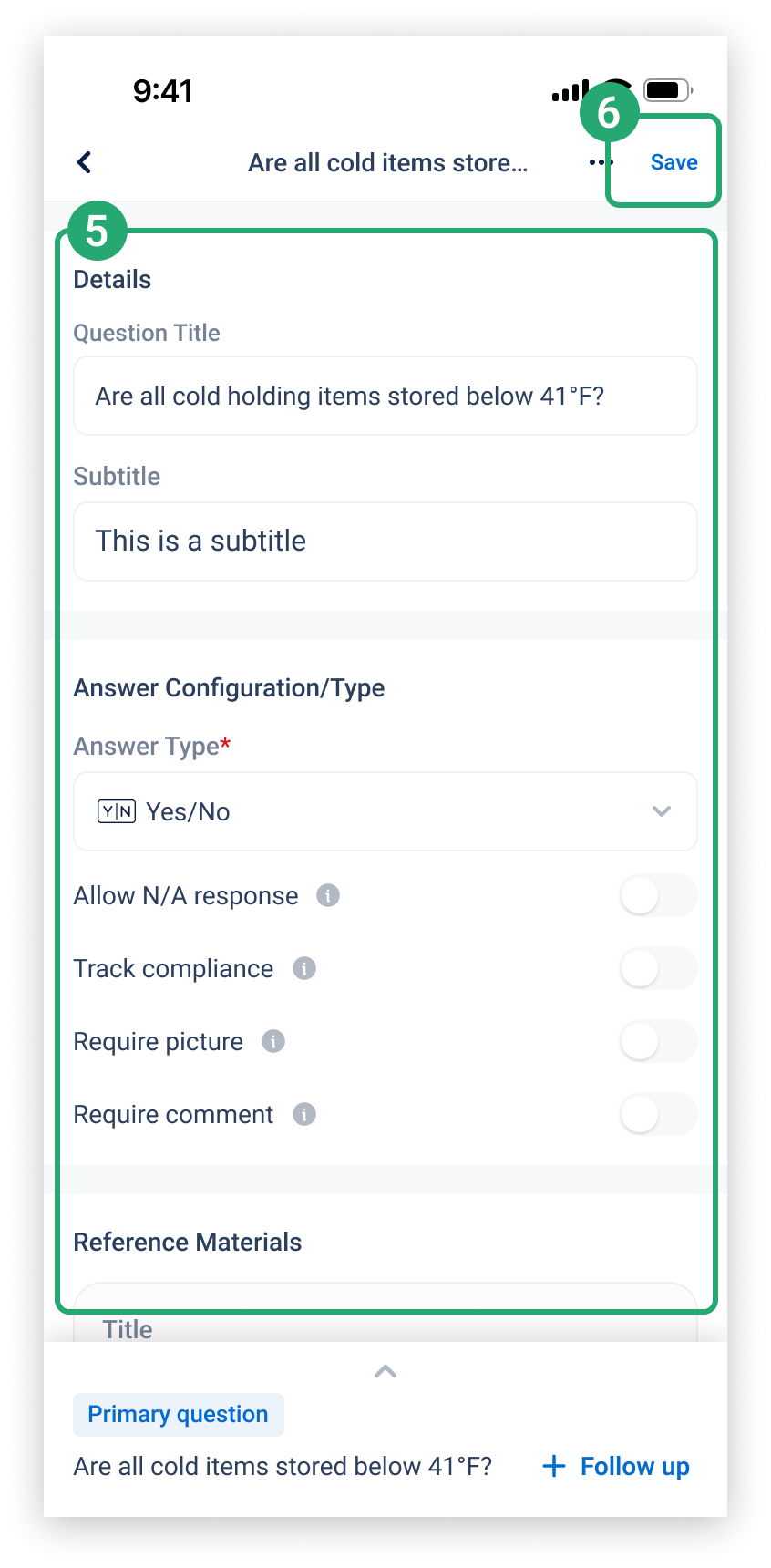
Task: Expand bottom panel with up chevron
Action: [x=385, y=1371]
